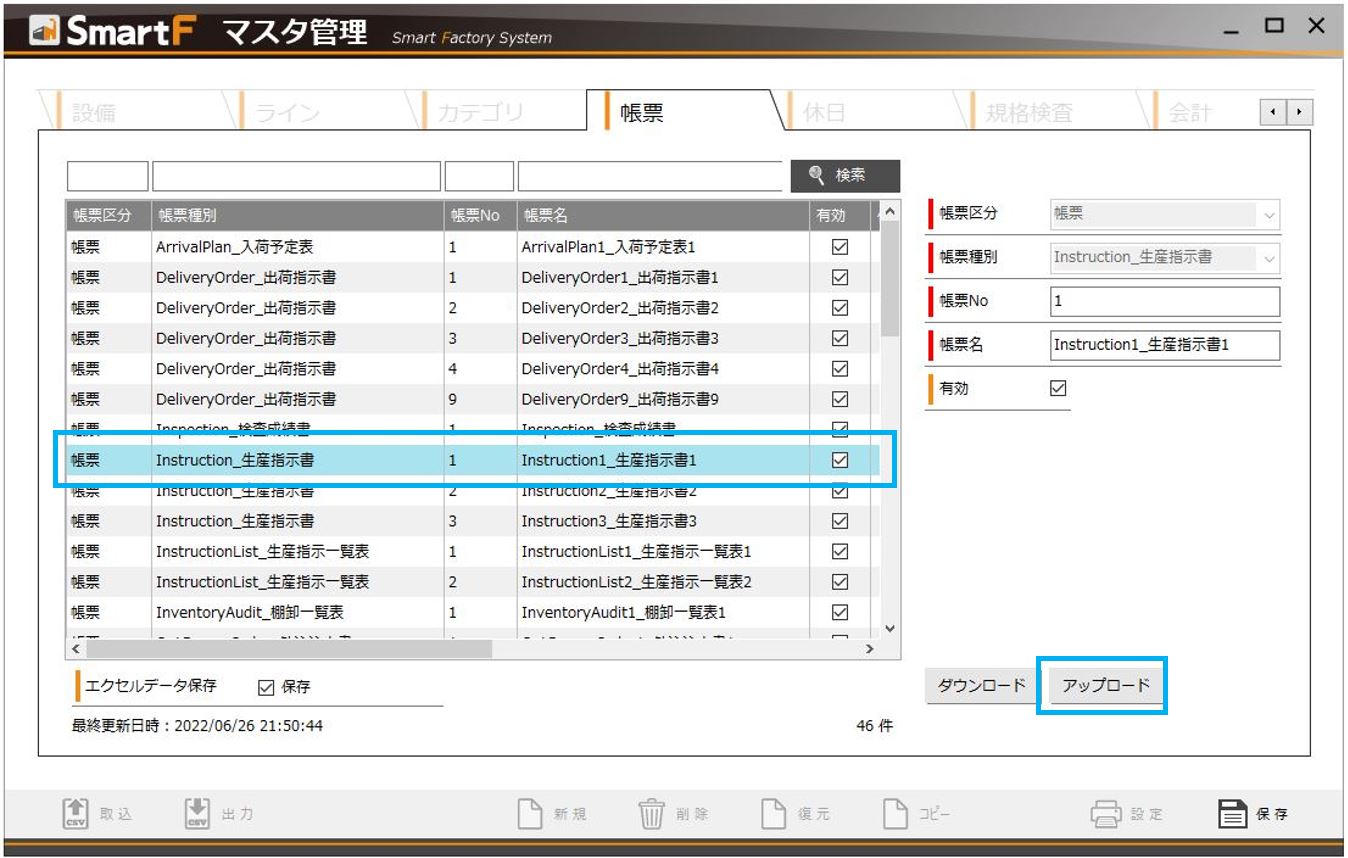Viewport: 1348px width, 858px height.
Task: Click the restore (復元) icon
Action: [x=774, y=813]
